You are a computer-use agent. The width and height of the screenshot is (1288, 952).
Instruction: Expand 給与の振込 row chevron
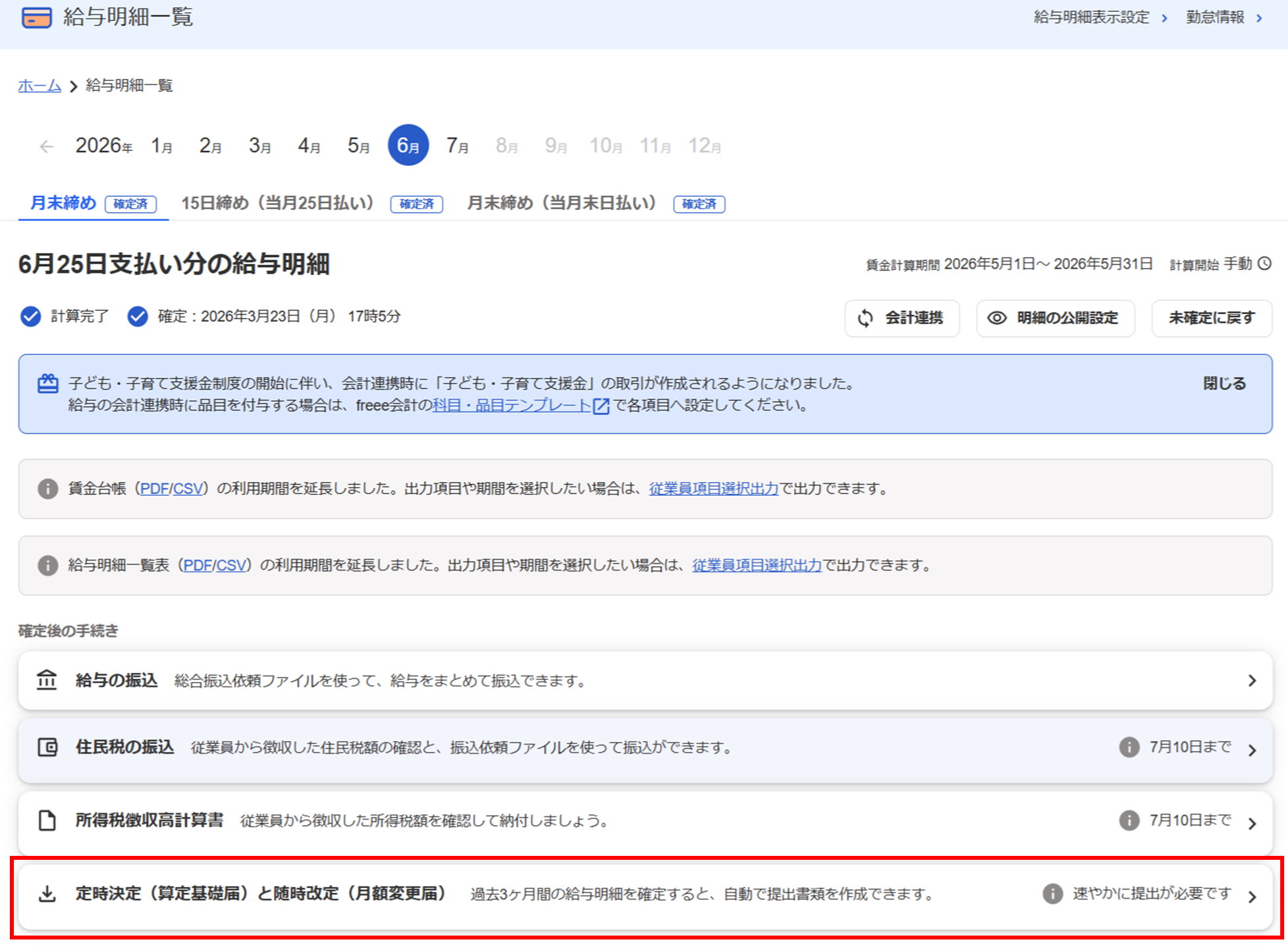click(1252, 681)
